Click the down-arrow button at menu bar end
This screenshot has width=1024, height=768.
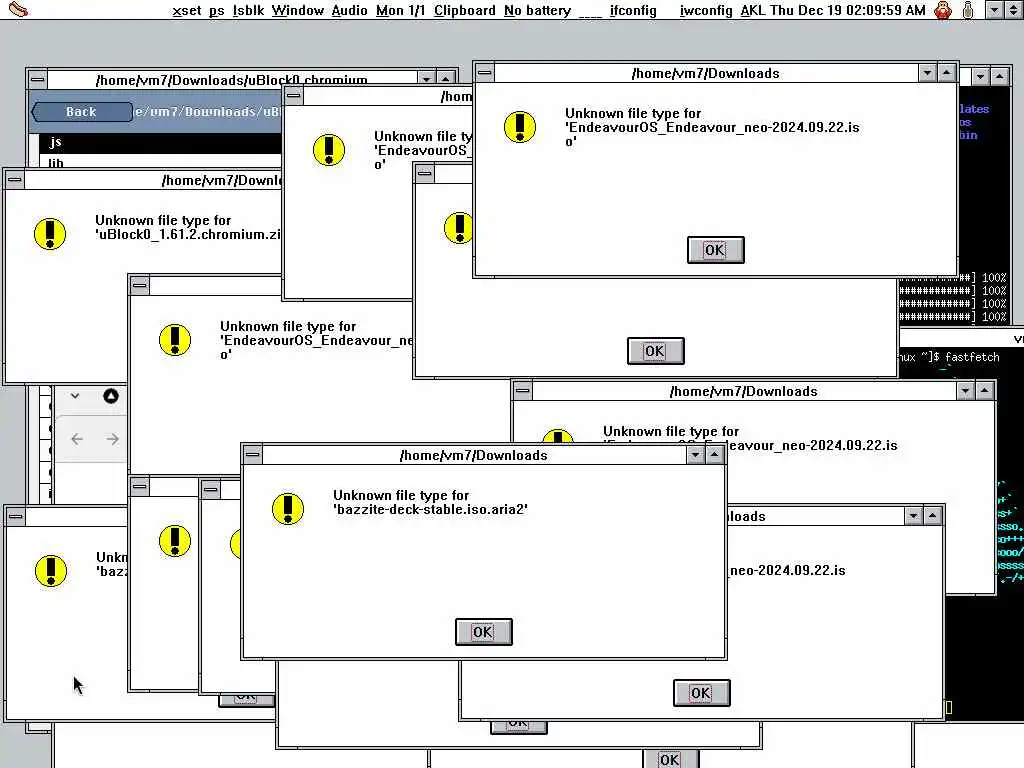tap(994, 10)
